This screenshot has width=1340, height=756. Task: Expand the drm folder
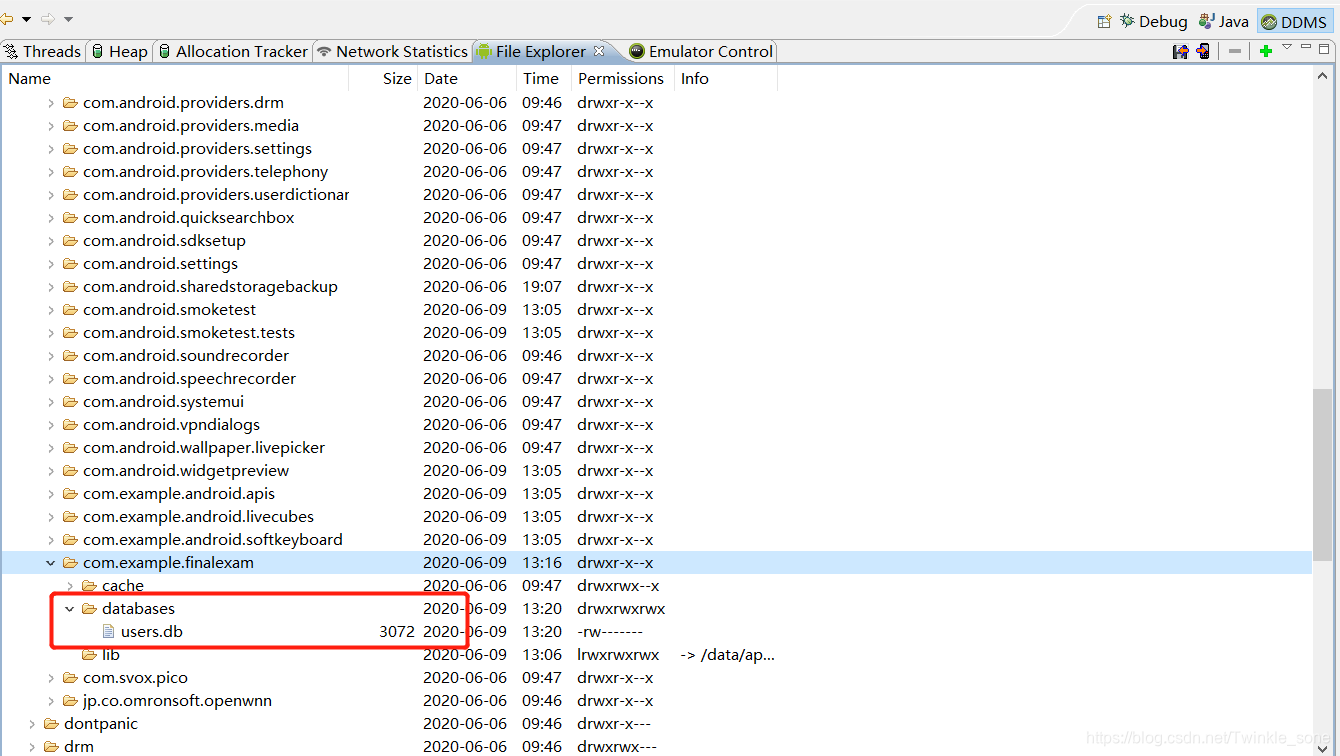(32, 747)
